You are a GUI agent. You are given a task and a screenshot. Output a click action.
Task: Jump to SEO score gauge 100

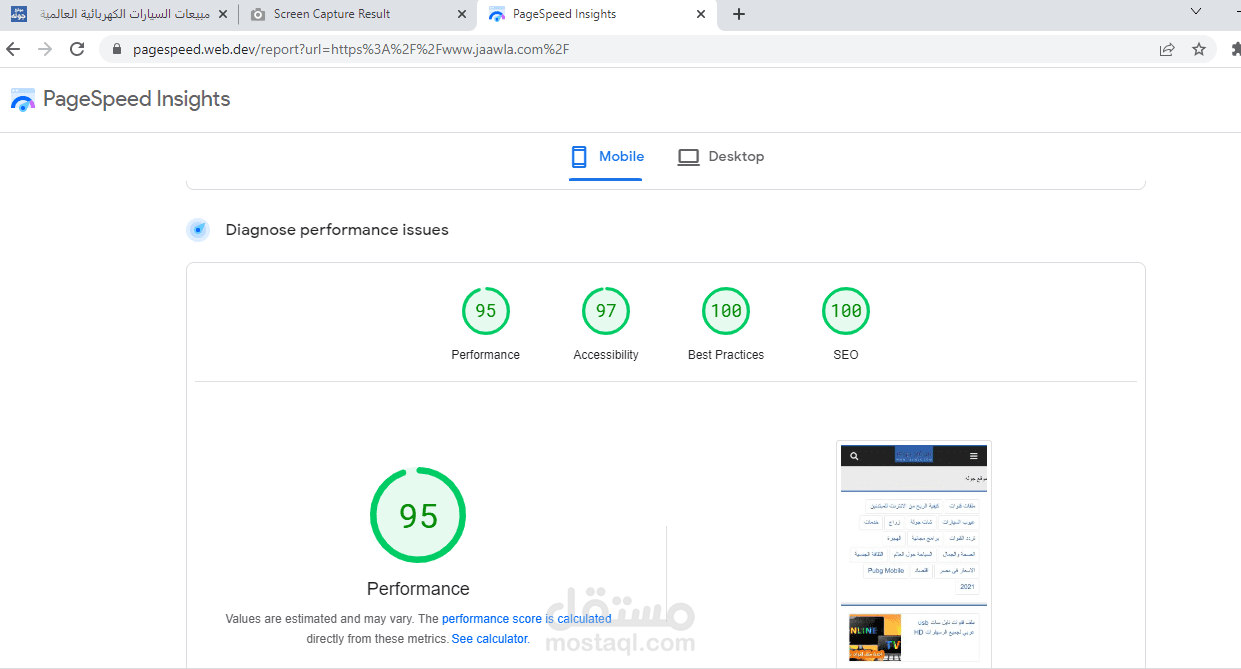(846, 311)
